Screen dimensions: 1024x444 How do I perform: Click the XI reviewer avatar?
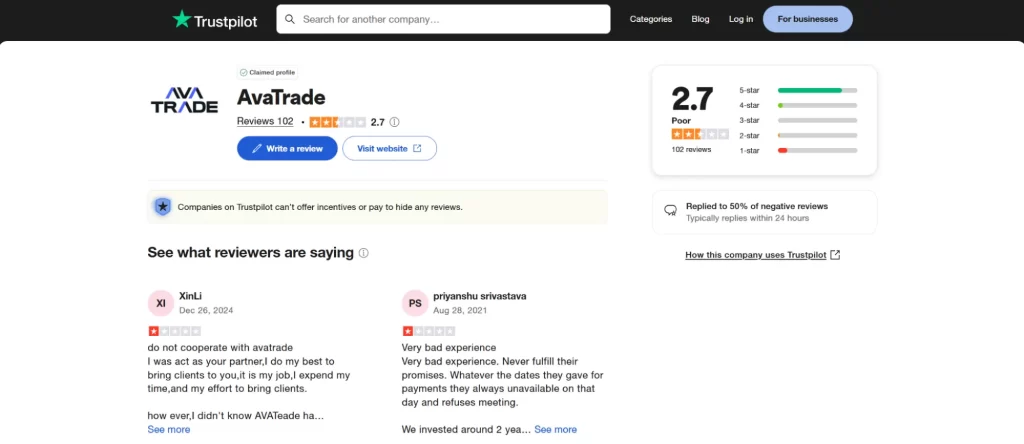(161, 303)
